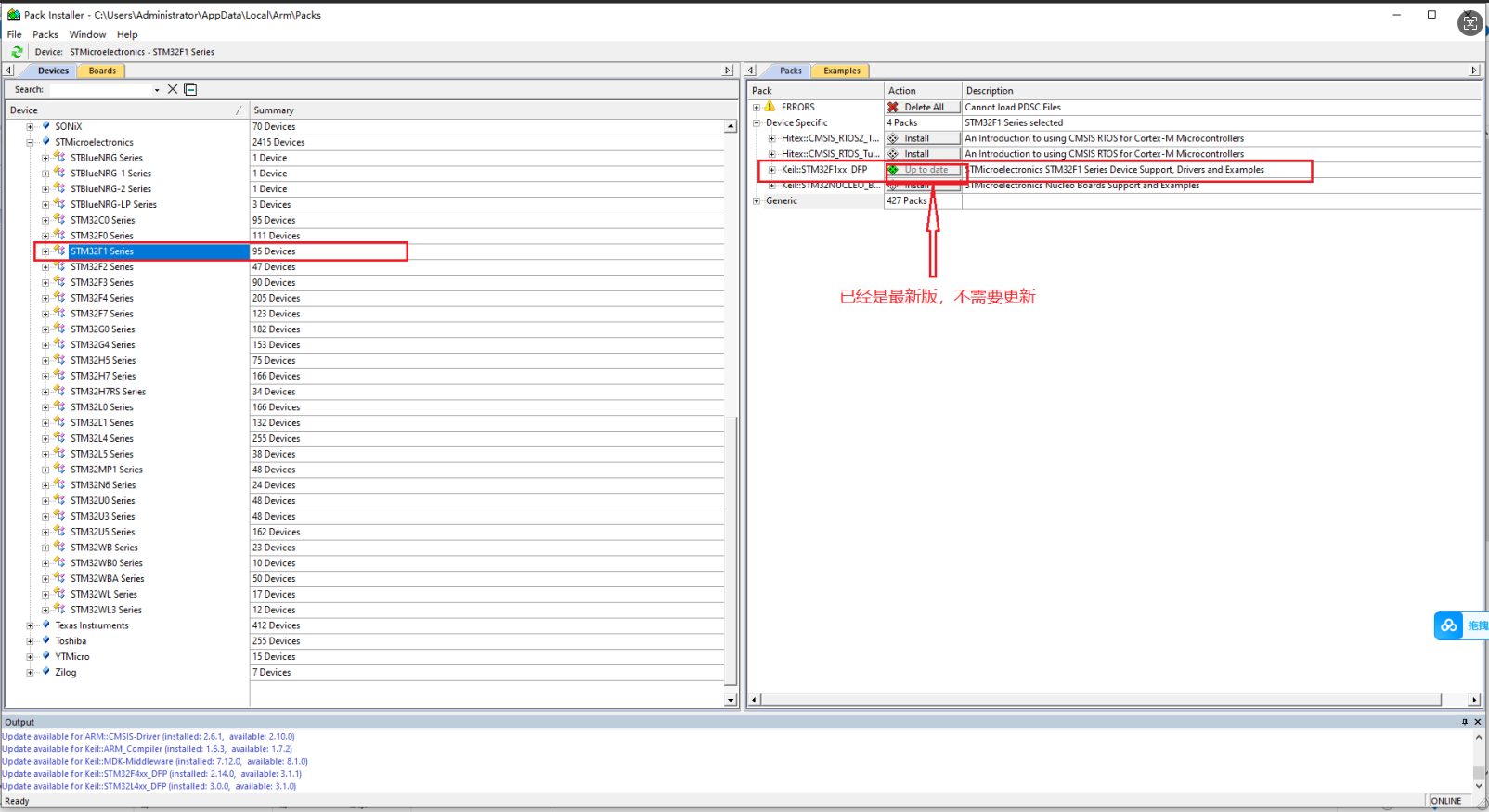Image resolution: width=1489 pixels, height=812 pixels.
Task: Collapse the Device Specific pack group
Action: [x=757, y=122]
